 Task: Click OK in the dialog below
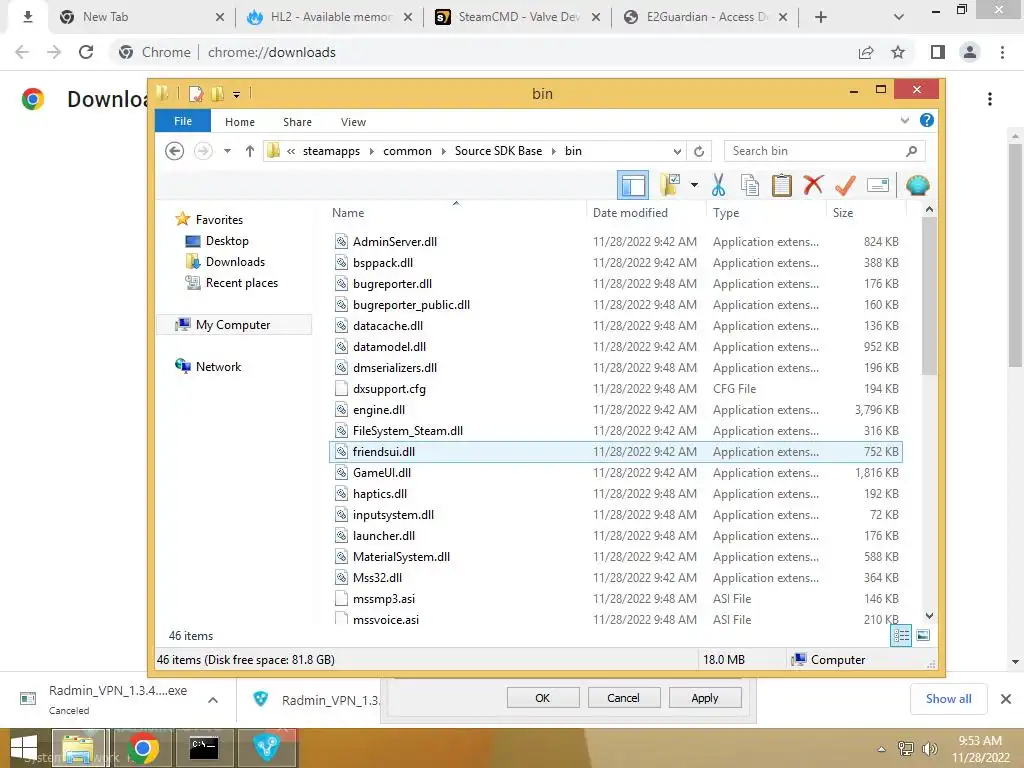[543, 698]
